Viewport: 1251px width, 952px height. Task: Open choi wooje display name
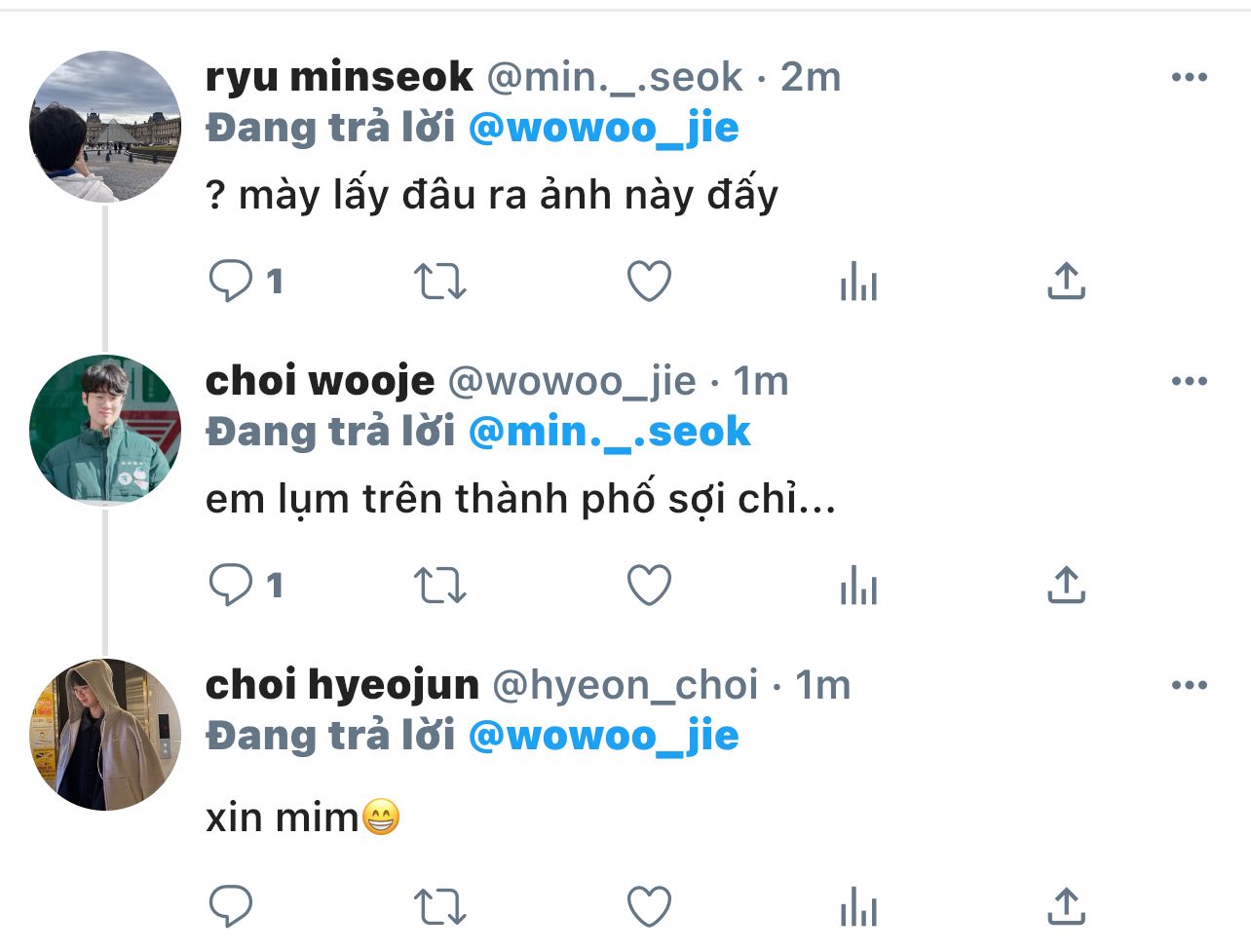tap(321, 381)
